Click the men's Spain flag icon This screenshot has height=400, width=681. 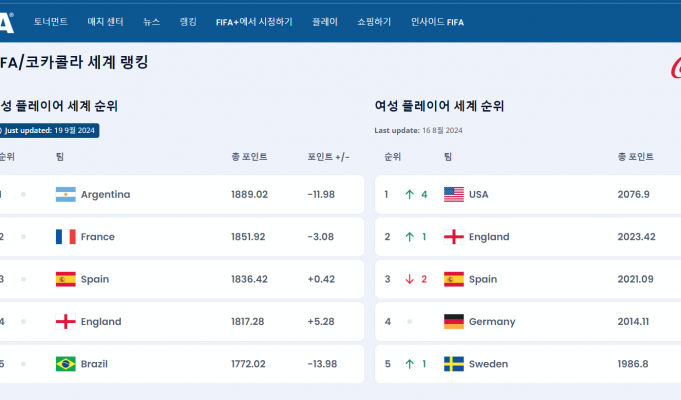click(x=66, y=279)
